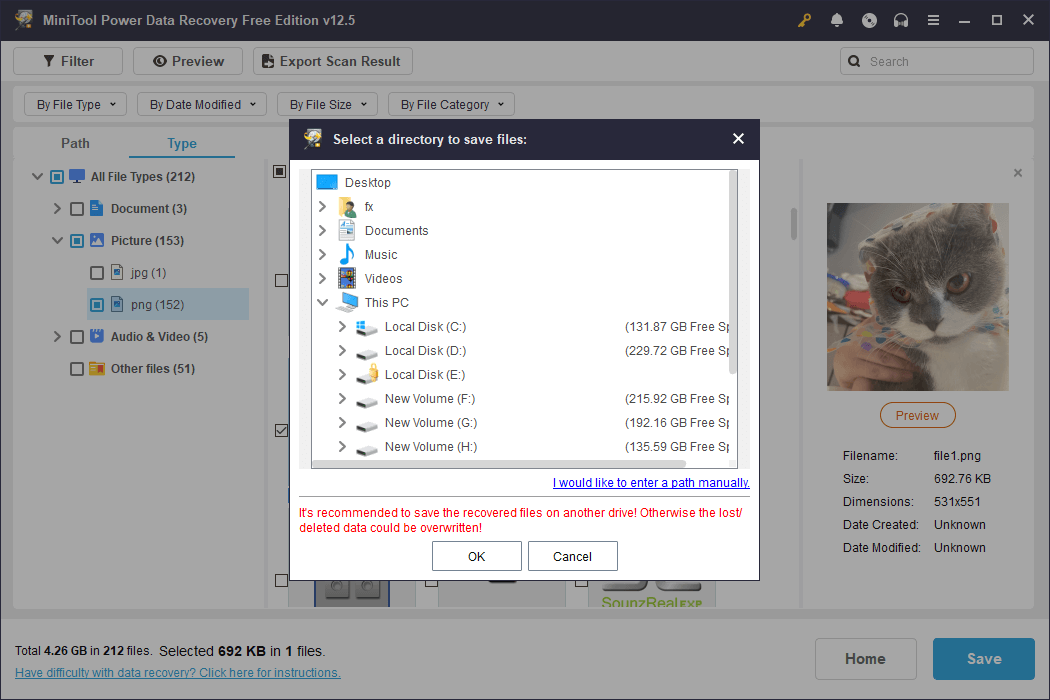
Task: Click the Picture category icon
Action: pyautogui.click(x=97, y=240)
